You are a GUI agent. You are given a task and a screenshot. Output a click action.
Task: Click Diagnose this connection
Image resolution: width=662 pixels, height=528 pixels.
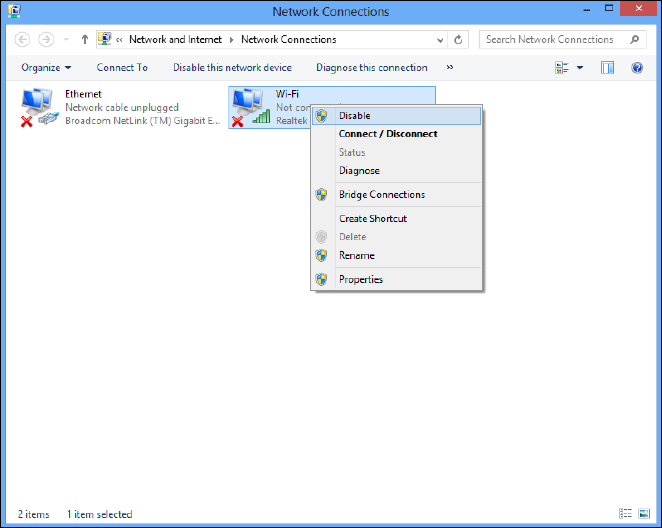point(372,68)
